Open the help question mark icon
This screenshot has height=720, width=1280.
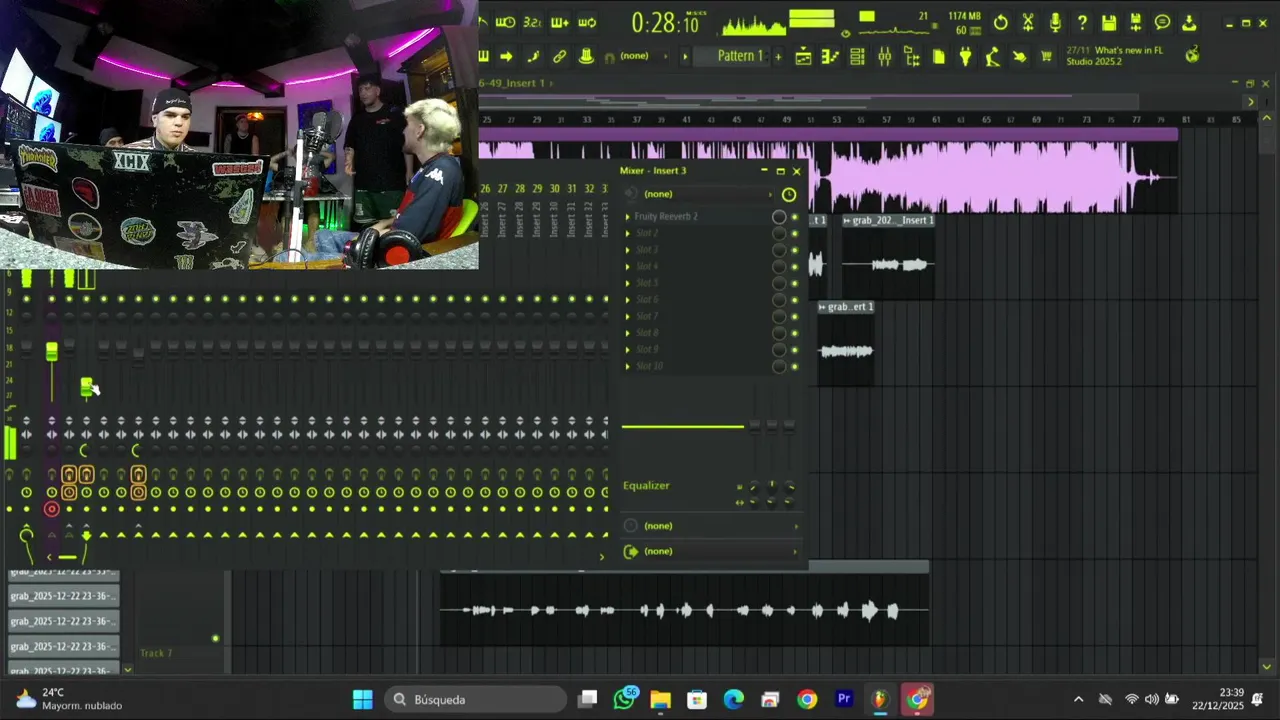[x=1082, y=22]
